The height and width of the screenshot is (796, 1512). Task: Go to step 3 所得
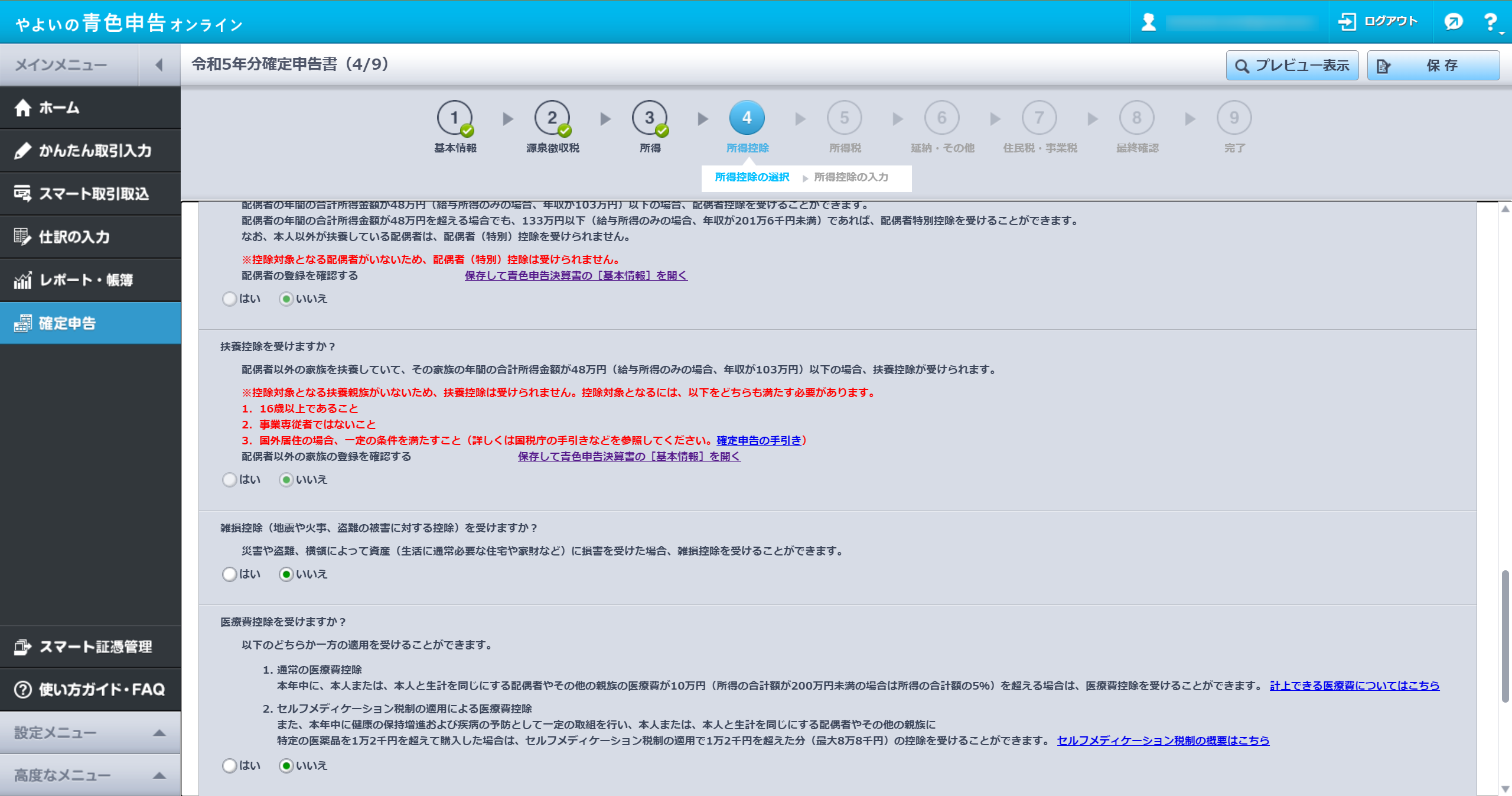650,118
